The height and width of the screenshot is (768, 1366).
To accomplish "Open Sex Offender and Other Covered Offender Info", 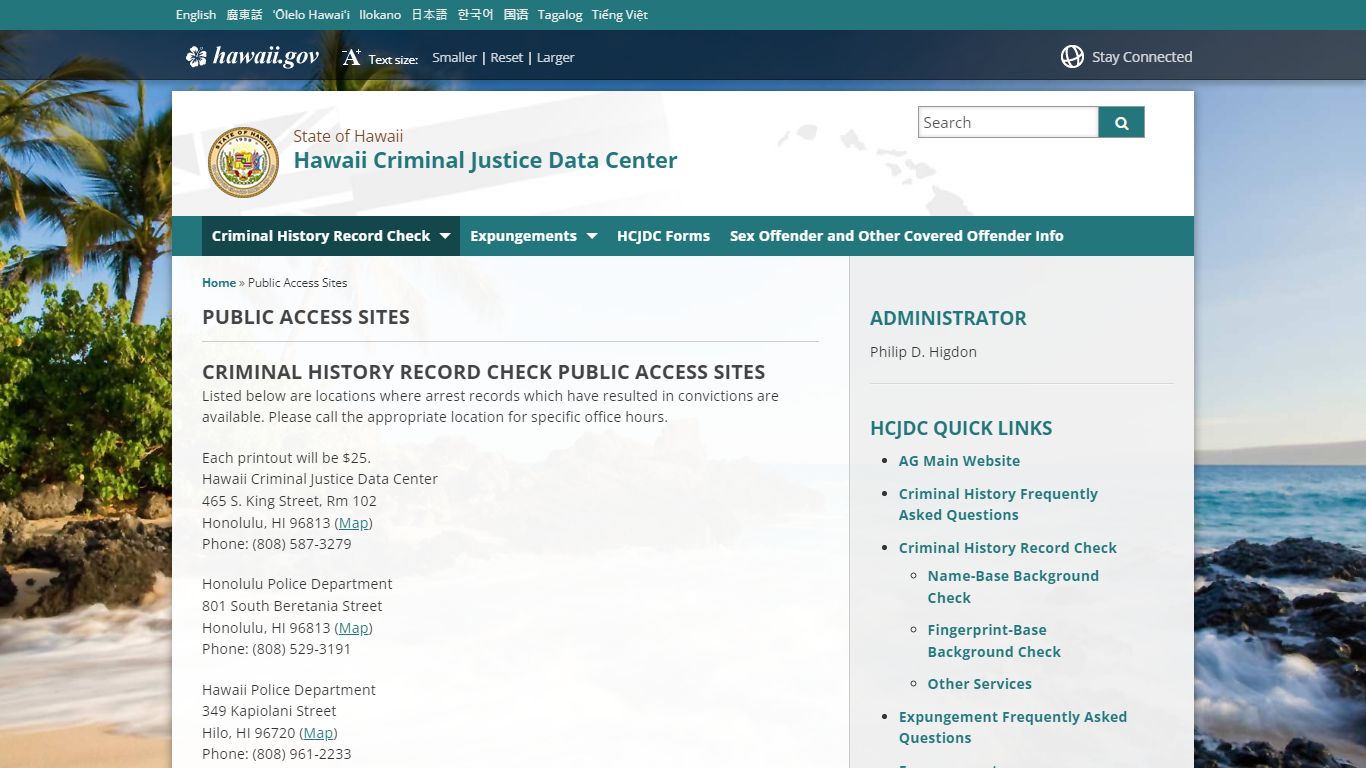I will point(896,236).
